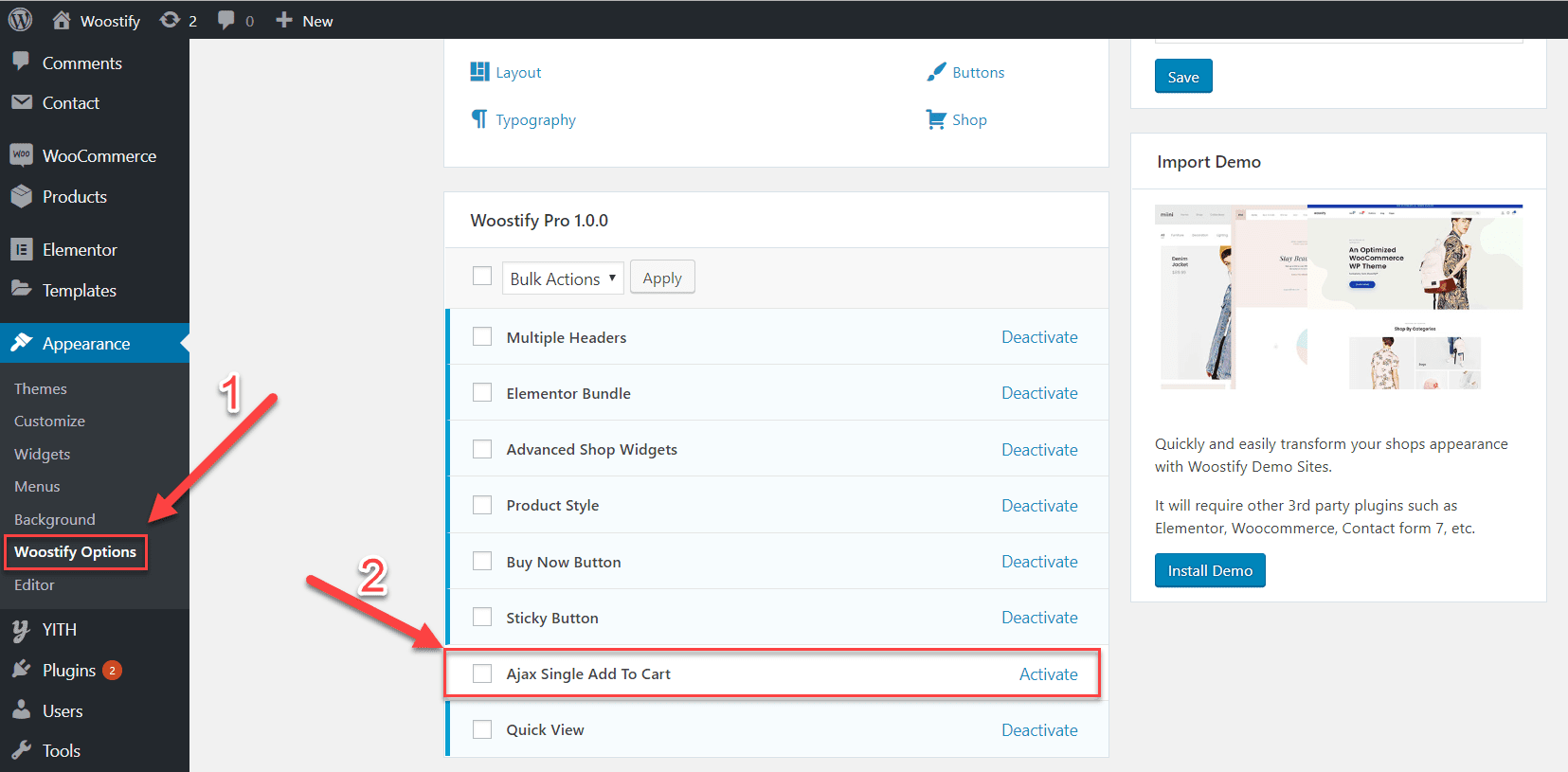
Task: Click the Typography paragraph icon
Action: 479,118
